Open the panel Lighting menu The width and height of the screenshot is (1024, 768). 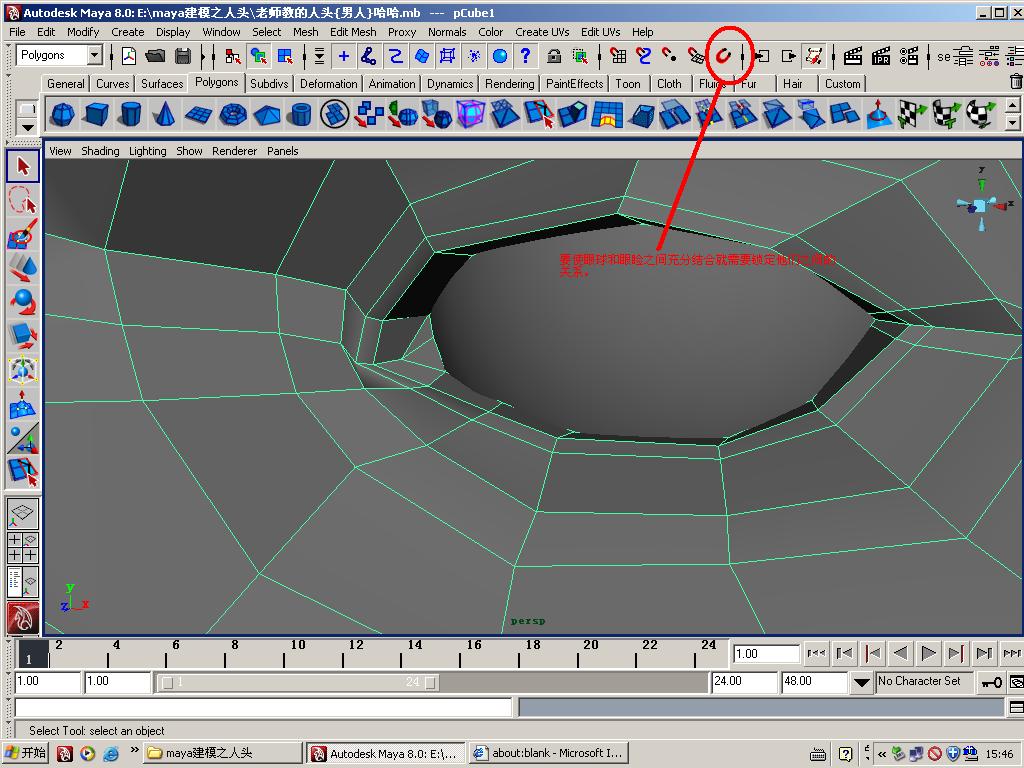pyautogui.click(x=148, y=151)
